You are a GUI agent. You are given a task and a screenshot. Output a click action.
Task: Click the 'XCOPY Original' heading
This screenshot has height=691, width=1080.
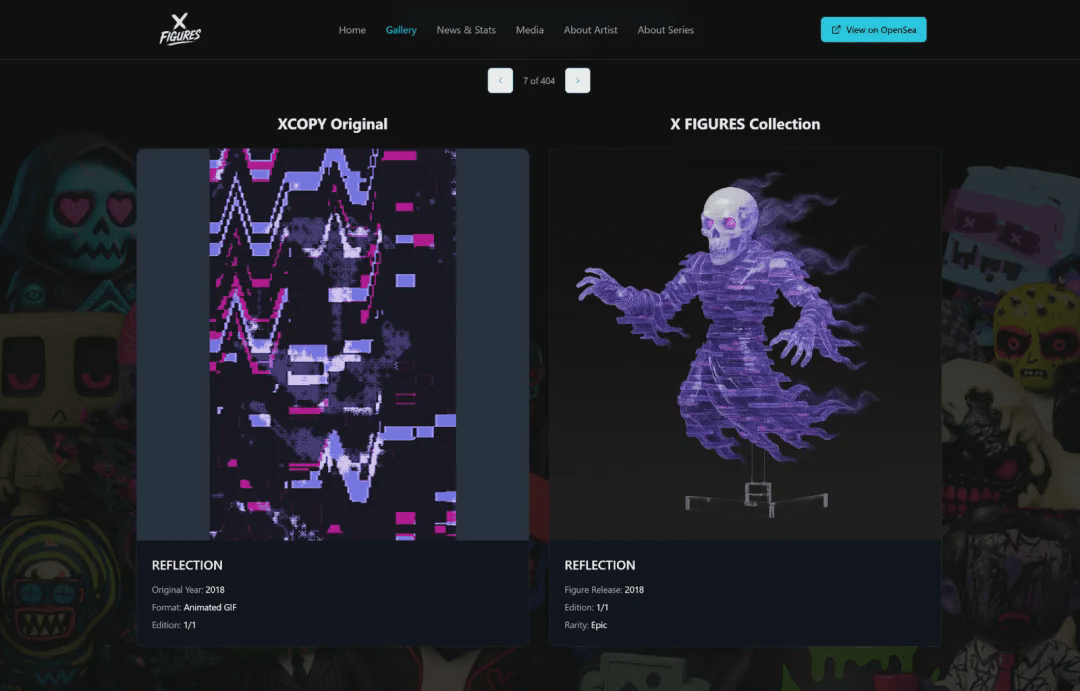click(x=333, y=124)
